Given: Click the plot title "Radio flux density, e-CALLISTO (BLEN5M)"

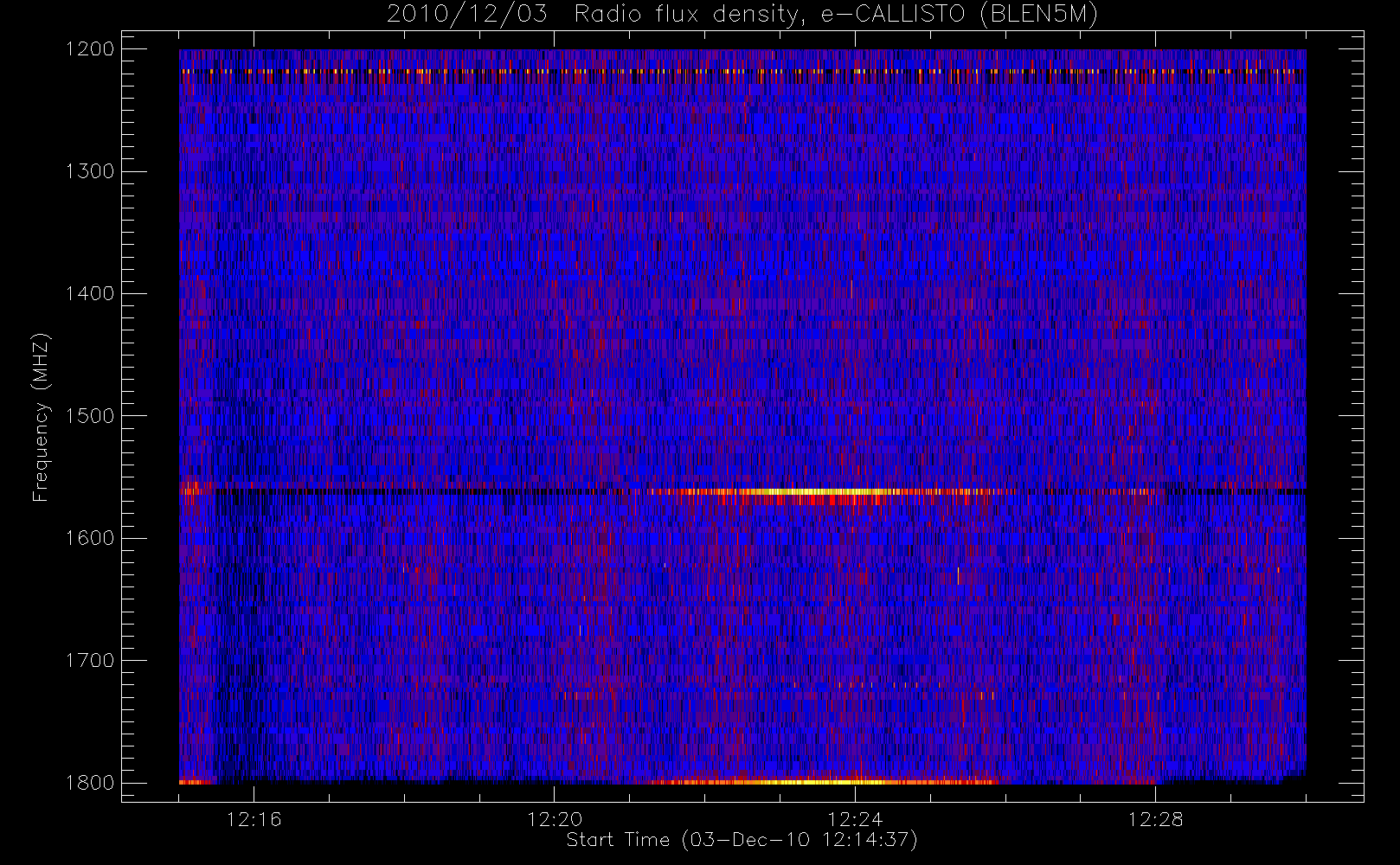Looking at the screenshot, I should [x=837, y=15].
